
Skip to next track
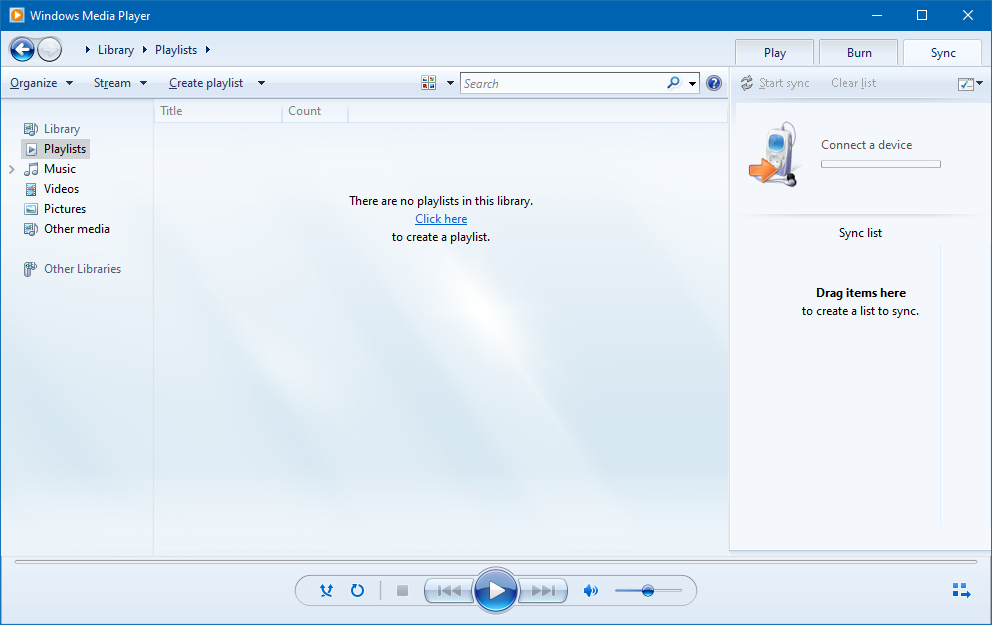(x=542, y=591)
